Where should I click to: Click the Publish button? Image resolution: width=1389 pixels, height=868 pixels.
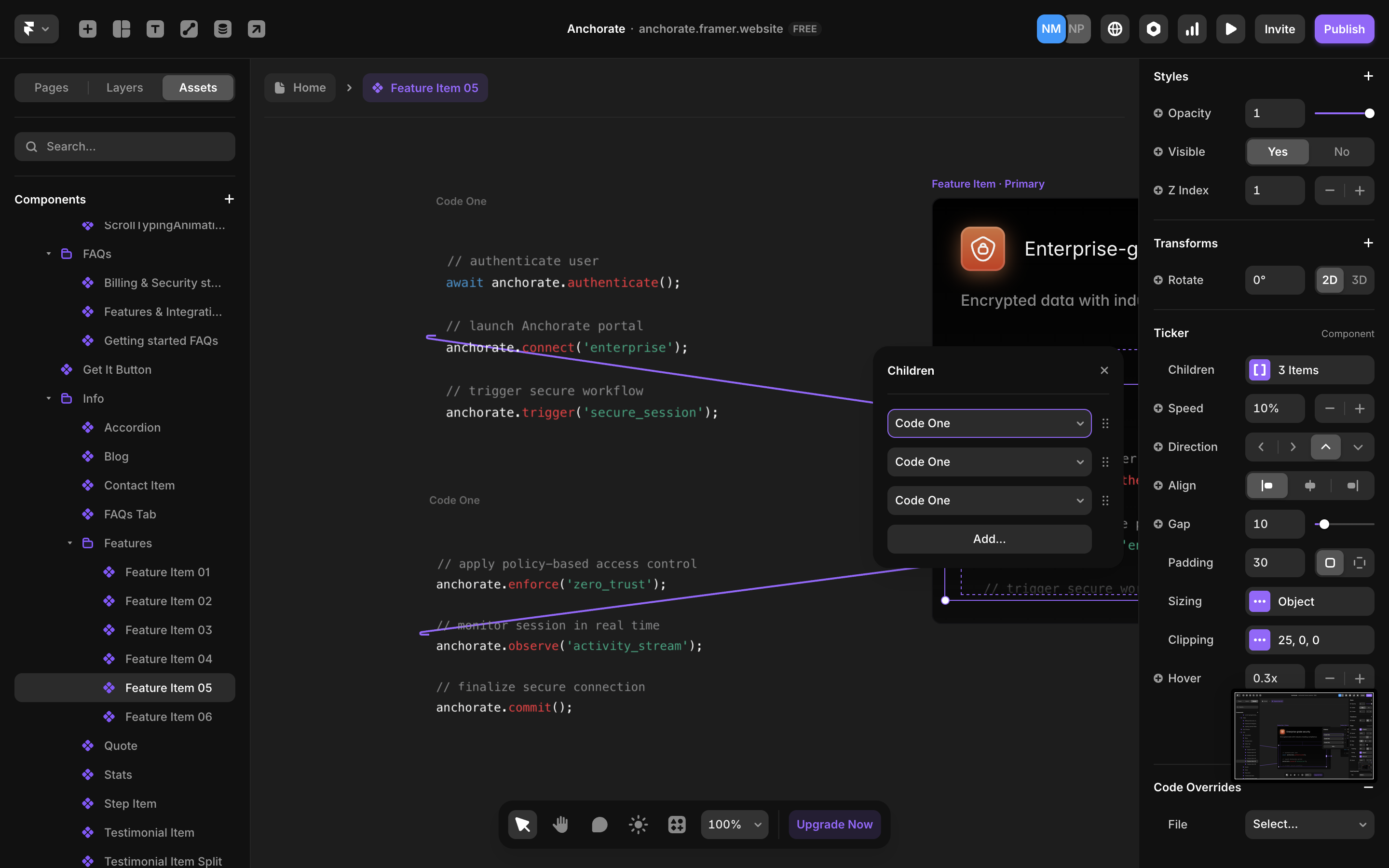click(1344, 29)
